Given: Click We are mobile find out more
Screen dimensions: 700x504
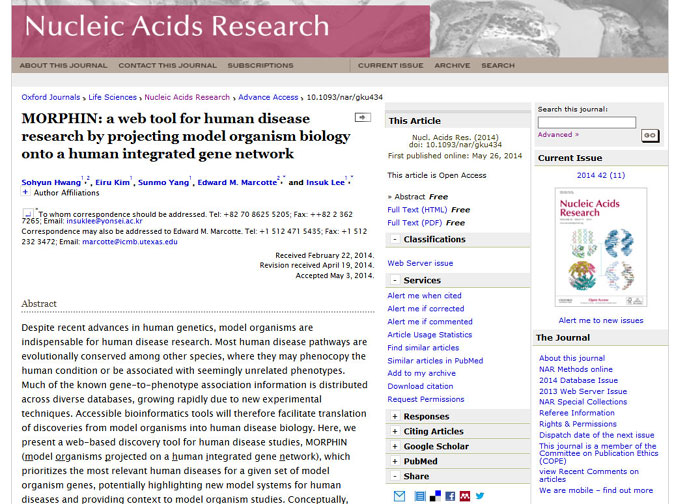Looking at the screenshot, I should pos(596,490).
